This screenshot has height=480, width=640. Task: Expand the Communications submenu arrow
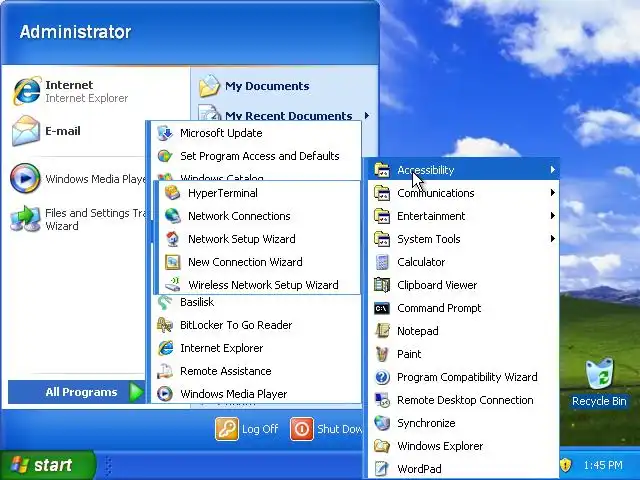click(552, 192)
